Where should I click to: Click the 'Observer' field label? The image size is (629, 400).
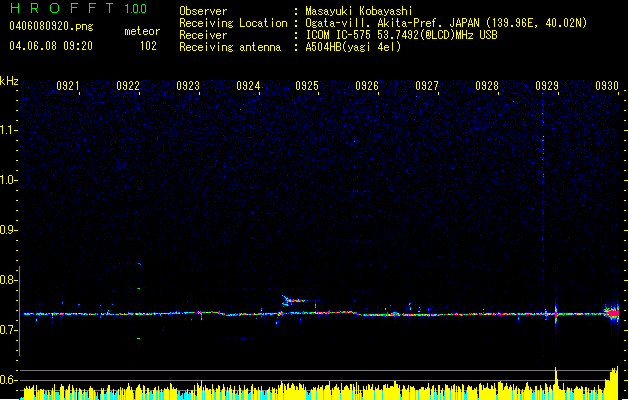pos(203,11)
